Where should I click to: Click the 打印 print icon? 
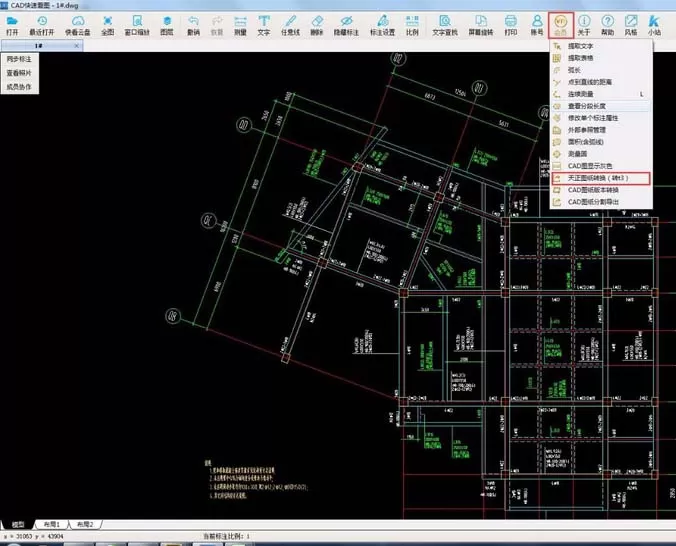click(511, 25)
